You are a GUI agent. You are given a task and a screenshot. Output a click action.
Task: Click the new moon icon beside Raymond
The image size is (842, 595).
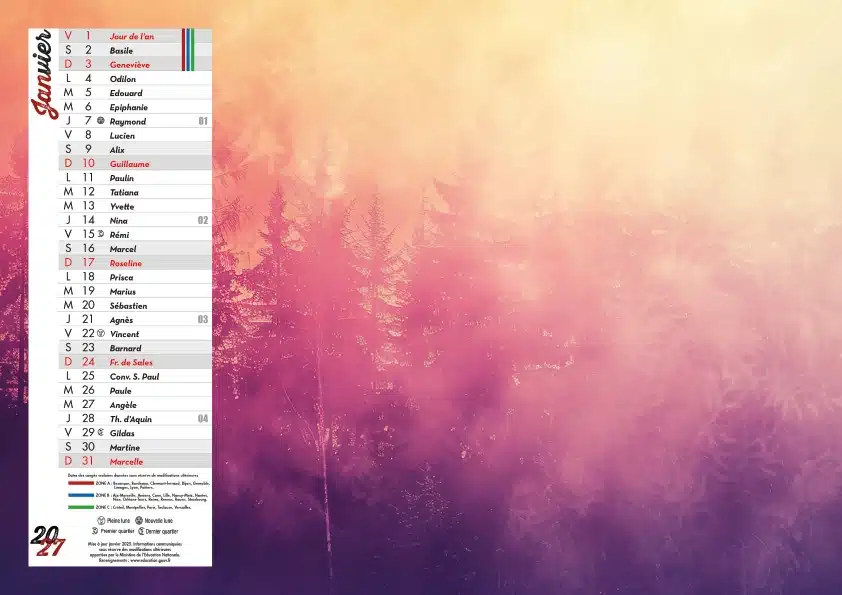pyautogui.click(x=101, y=121)
